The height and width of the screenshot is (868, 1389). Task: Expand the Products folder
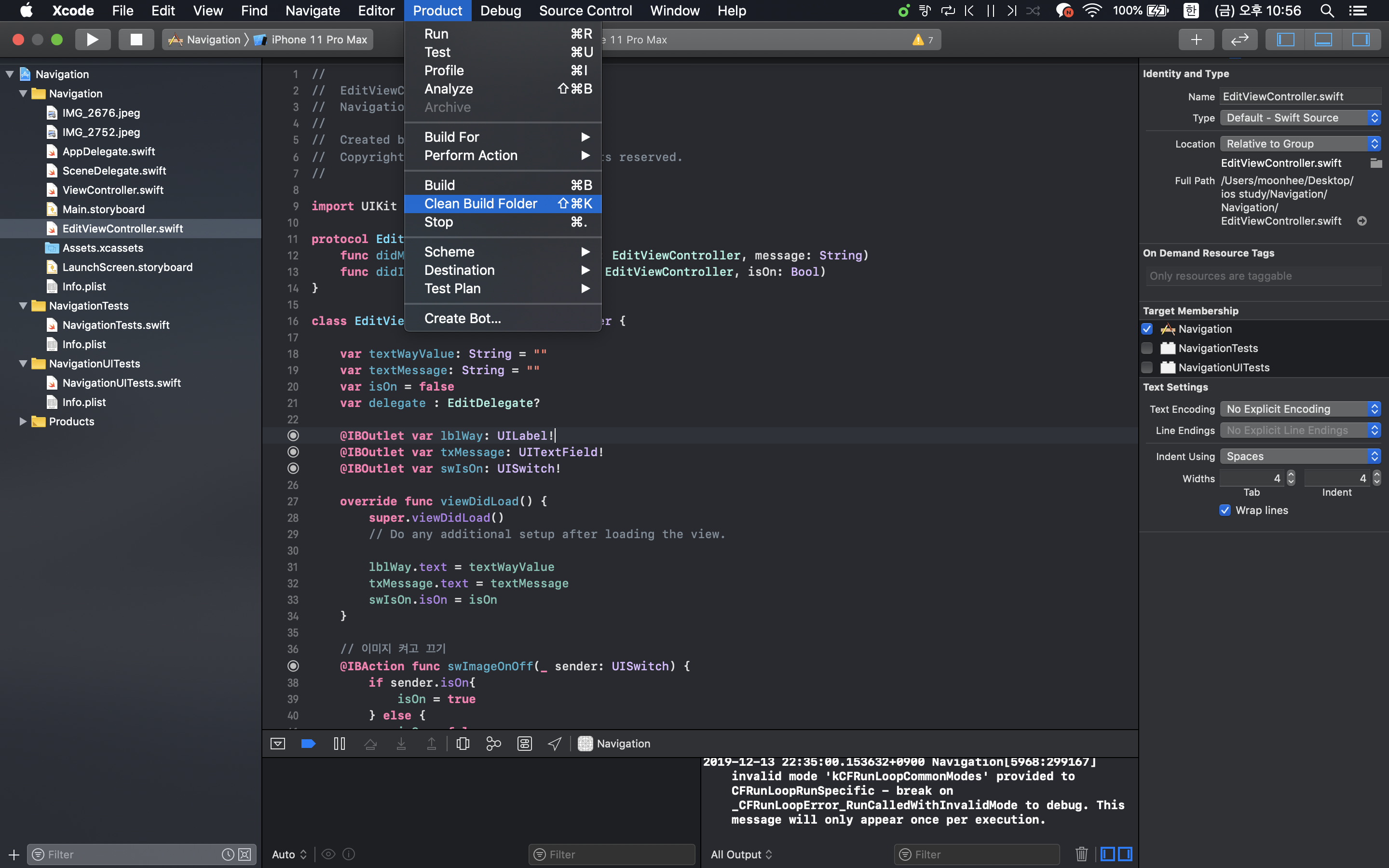pyautogui.click(x=23, y=421)
